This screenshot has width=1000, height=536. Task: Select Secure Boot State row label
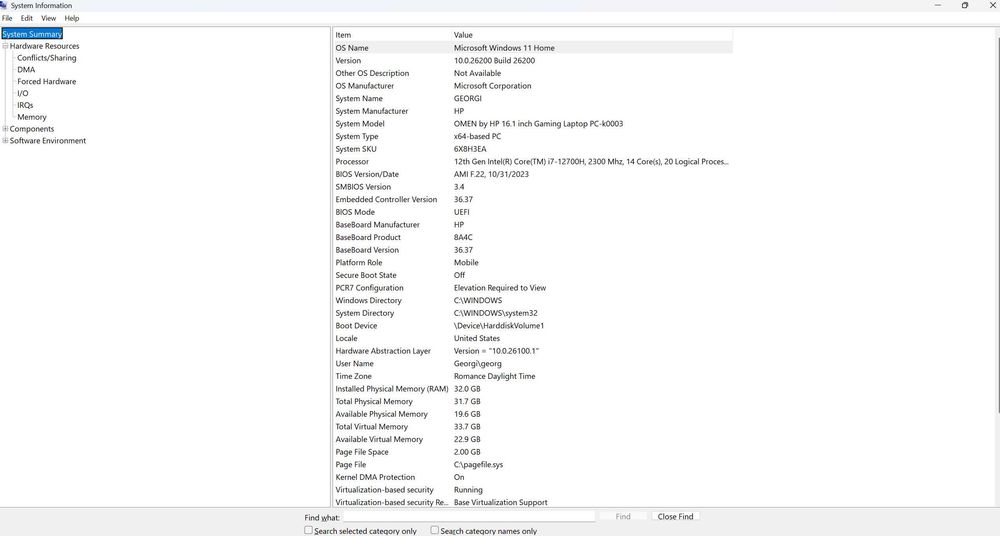366,276
